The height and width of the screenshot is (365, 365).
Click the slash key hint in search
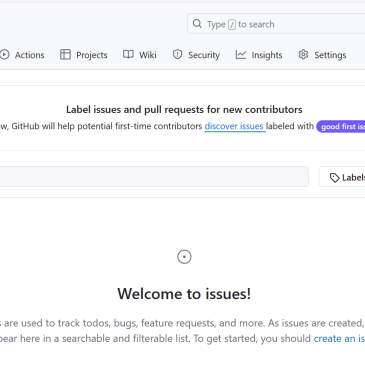232,25
